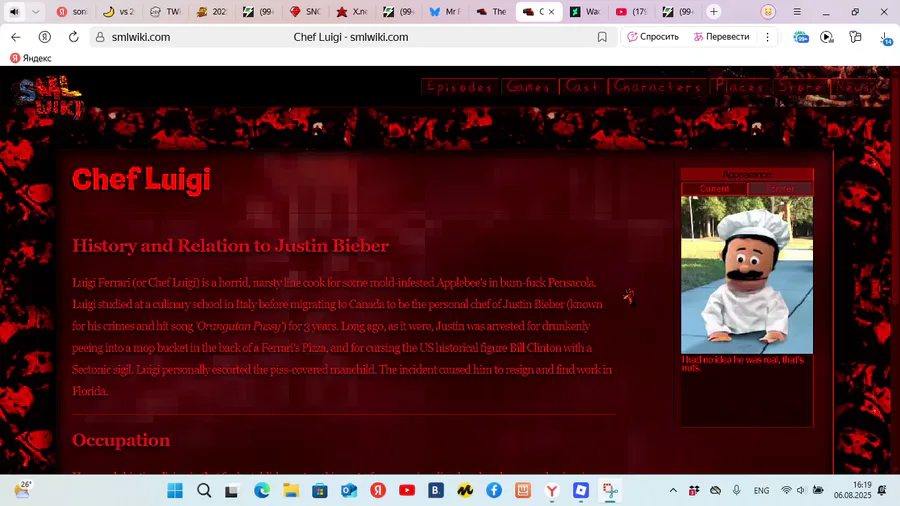
Task: Switch to the "vs 2" tab
Action: click(119, 11)
